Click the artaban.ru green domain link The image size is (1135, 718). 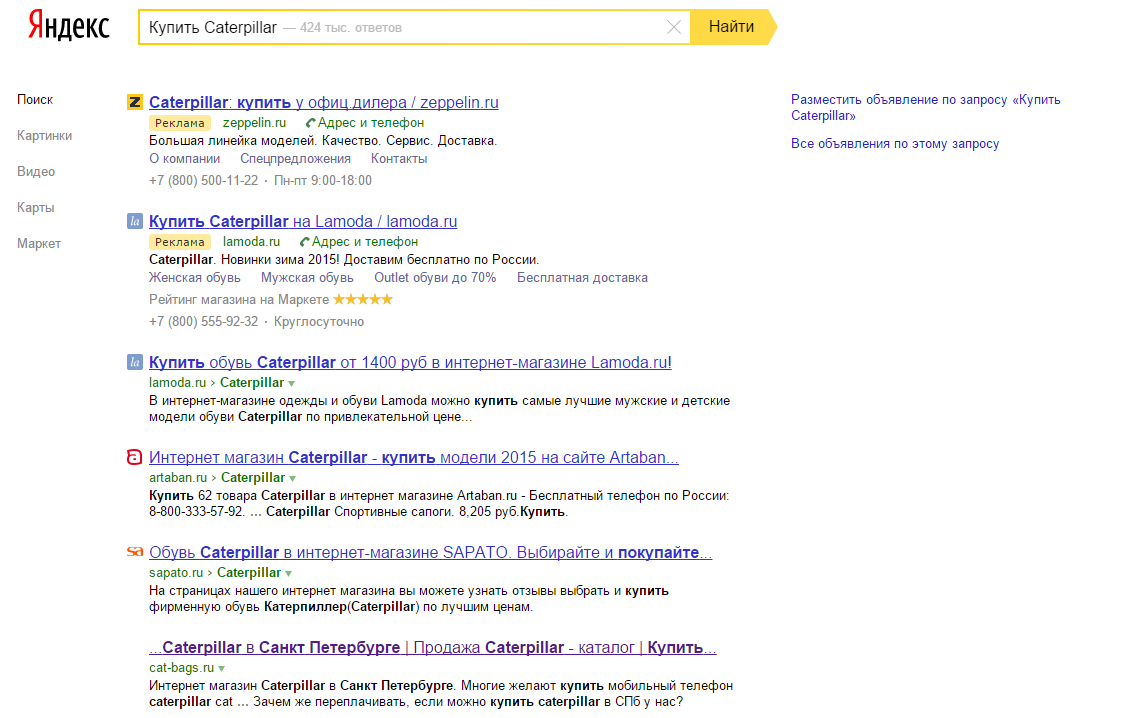(178, 478)
